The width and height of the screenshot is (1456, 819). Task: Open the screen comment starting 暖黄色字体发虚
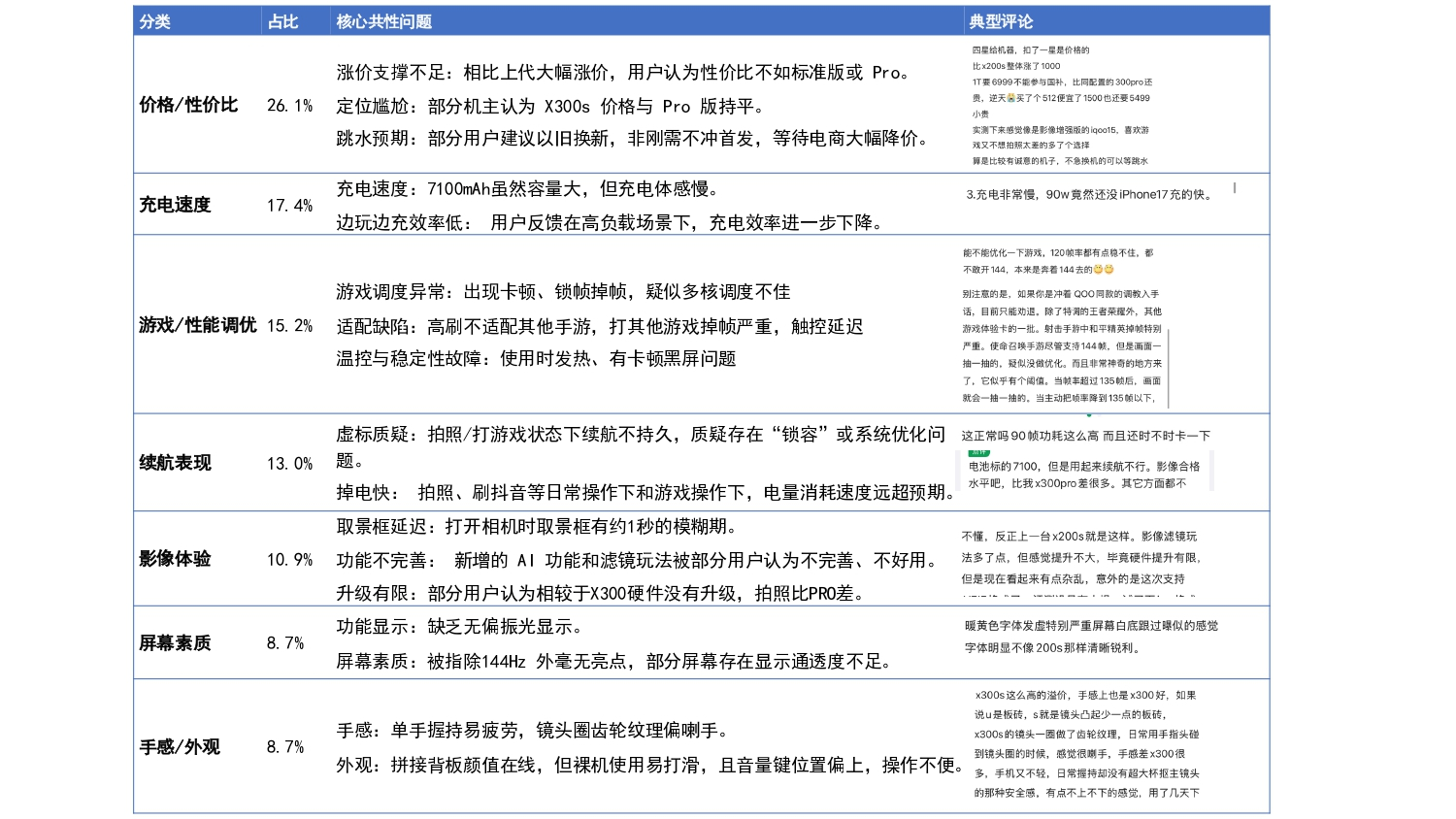pyautogui.click(x=1091, y=626)
